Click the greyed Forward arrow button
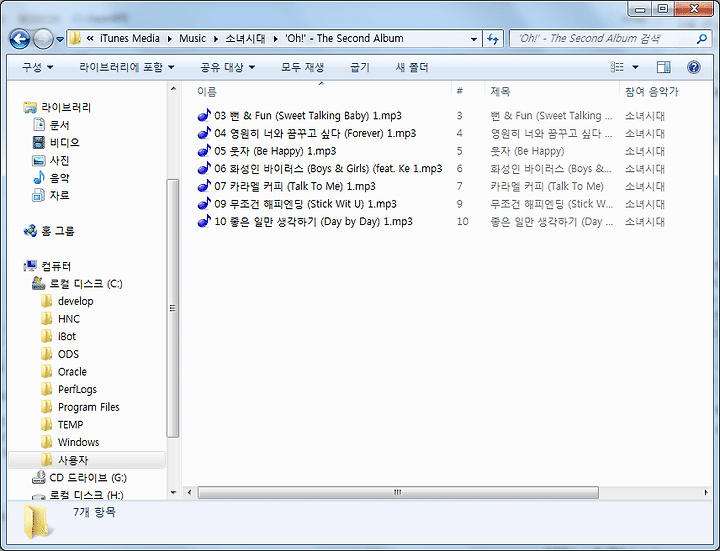 (43, 39)
